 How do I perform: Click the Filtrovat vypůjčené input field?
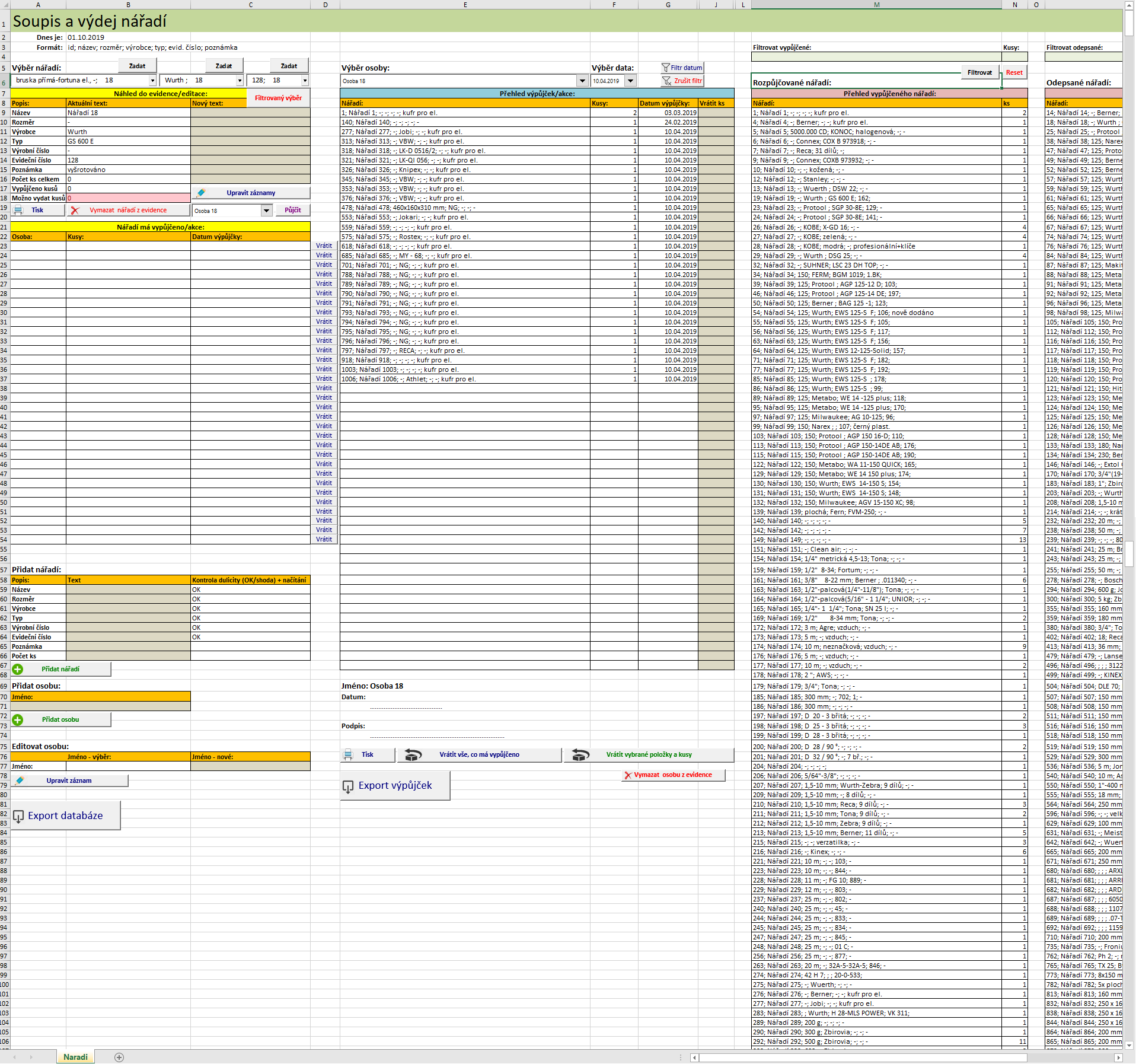876,57
